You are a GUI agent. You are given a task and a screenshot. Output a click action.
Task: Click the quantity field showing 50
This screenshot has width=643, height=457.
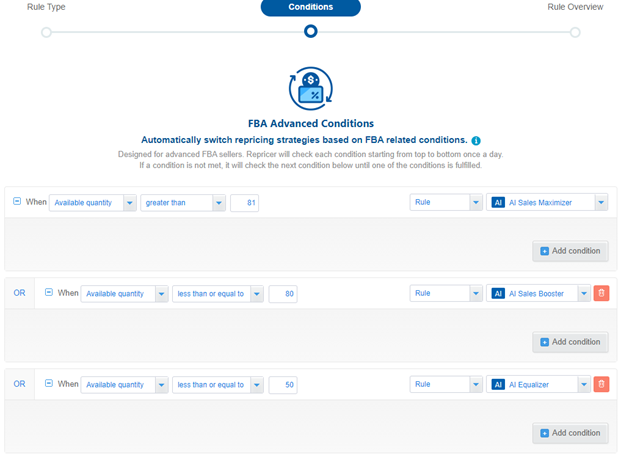[283, 385]
